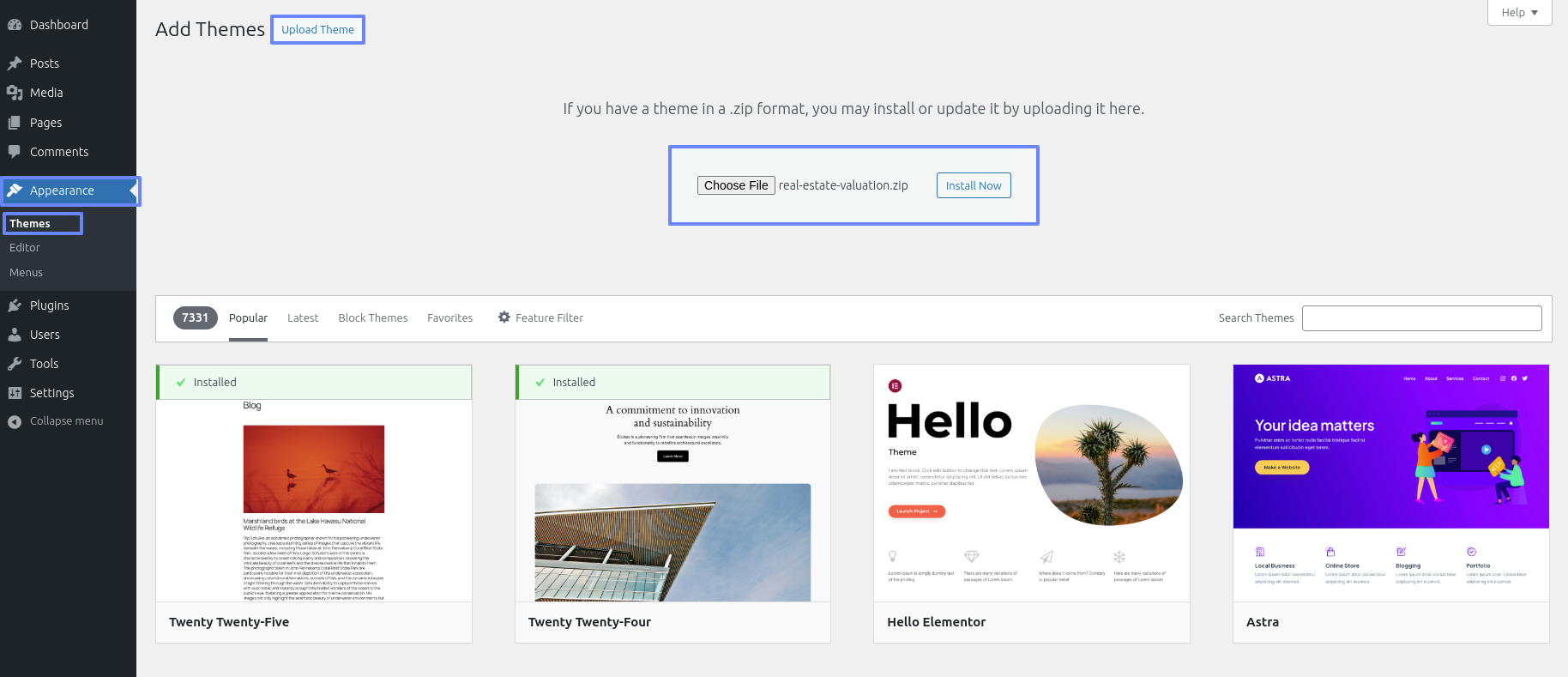The width and height of the screenshot is (1568, 677).
Task: Click the Twenty Twenty-Five theme name
Action: click(229, 622)
